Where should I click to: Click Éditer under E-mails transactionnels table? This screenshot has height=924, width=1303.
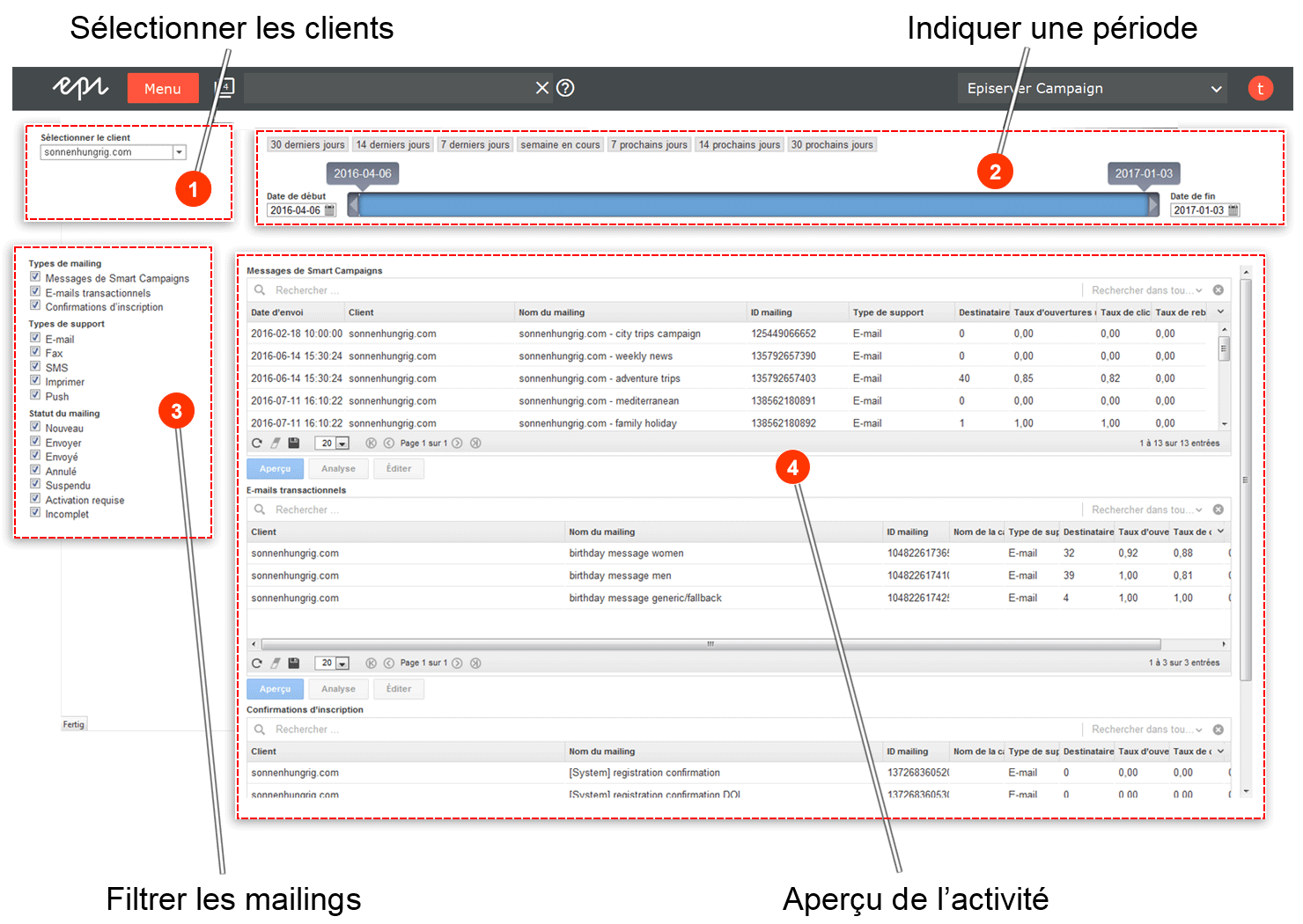tap(399, 689)
